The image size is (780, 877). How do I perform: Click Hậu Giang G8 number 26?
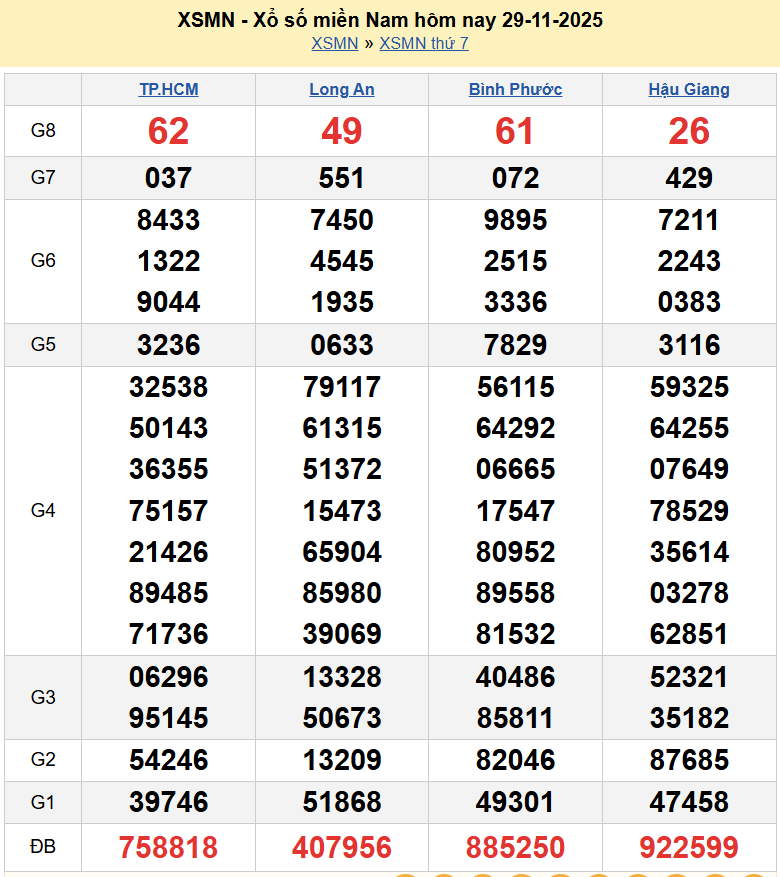(689, 131)
